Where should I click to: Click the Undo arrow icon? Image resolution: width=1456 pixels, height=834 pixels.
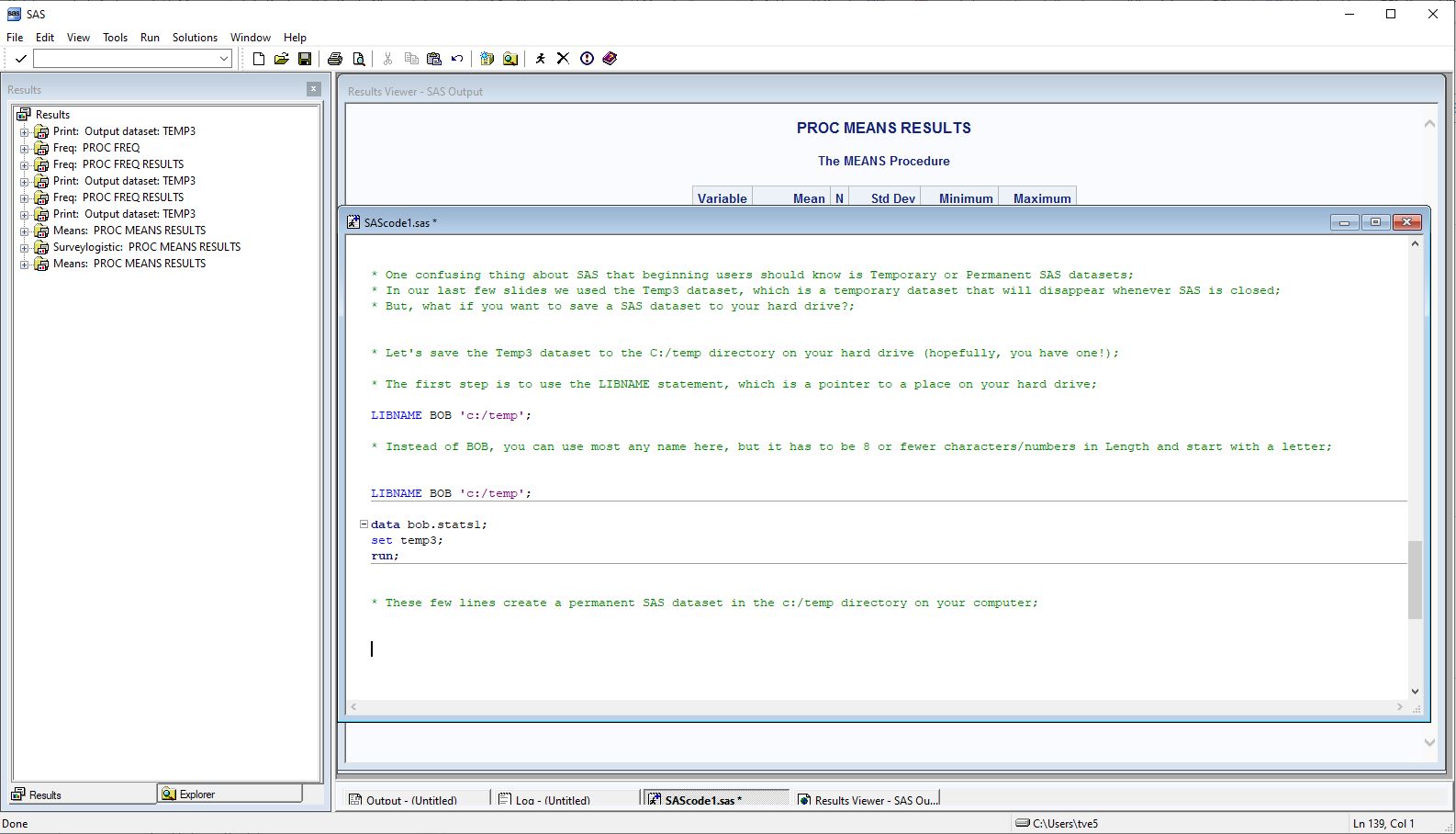pos(457,59)
